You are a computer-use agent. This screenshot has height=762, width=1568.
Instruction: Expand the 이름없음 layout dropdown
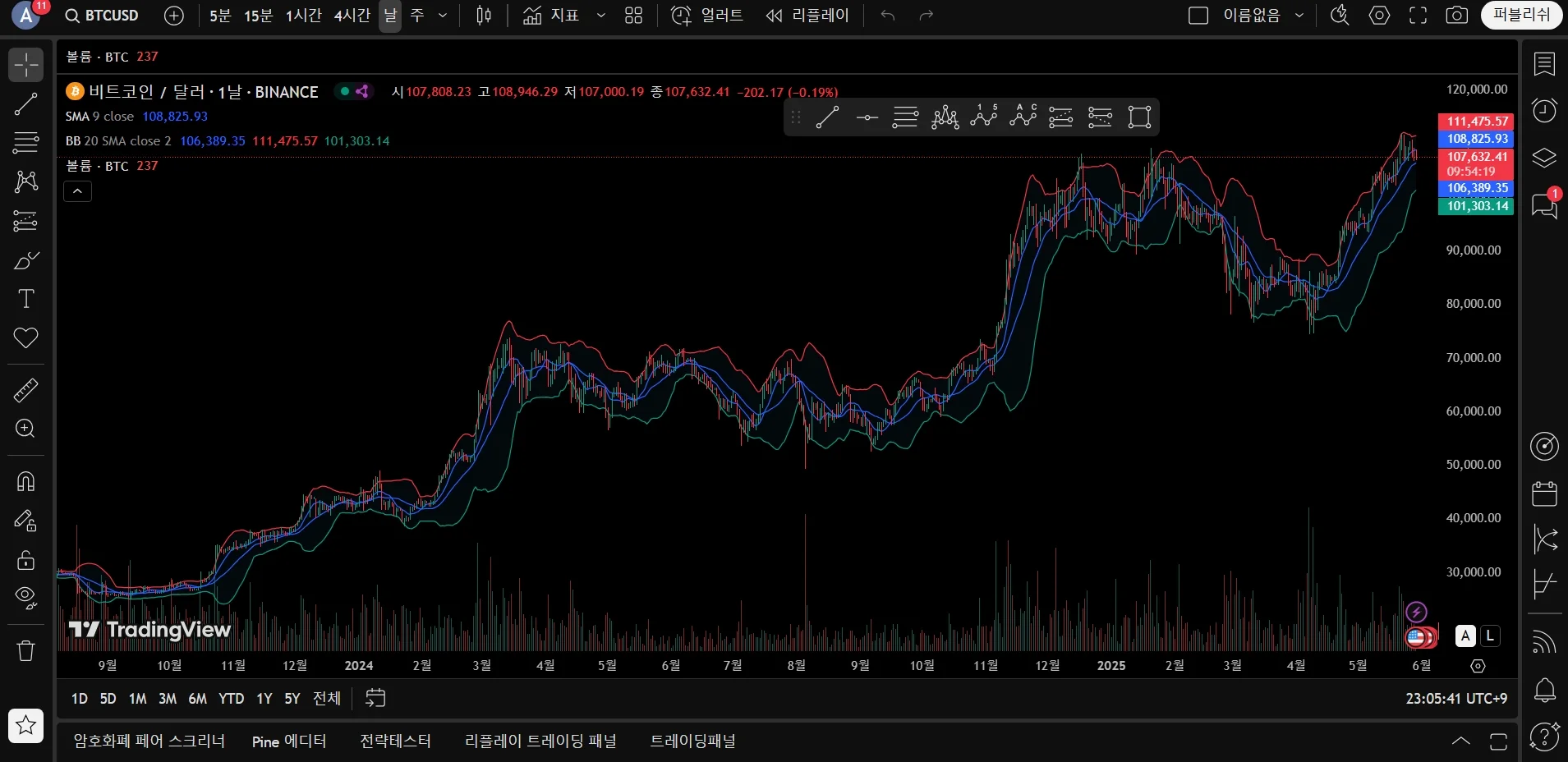pos(1299,16)
